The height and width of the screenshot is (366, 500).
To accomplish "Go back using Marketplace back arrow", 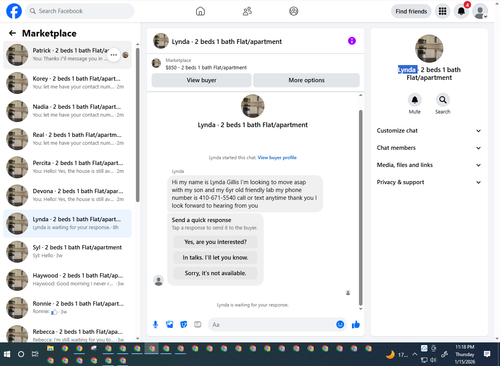I will tap(12, 33).
